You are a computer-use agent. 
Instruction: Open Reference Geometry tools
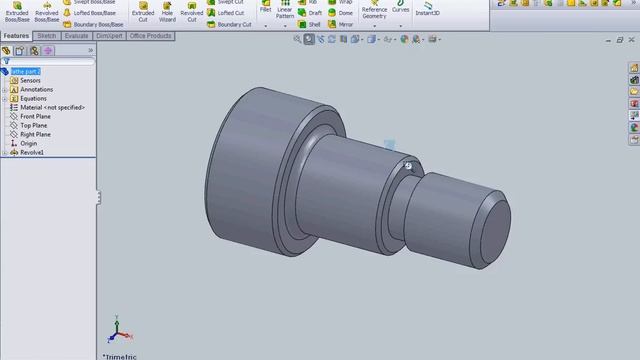(374, 10)
